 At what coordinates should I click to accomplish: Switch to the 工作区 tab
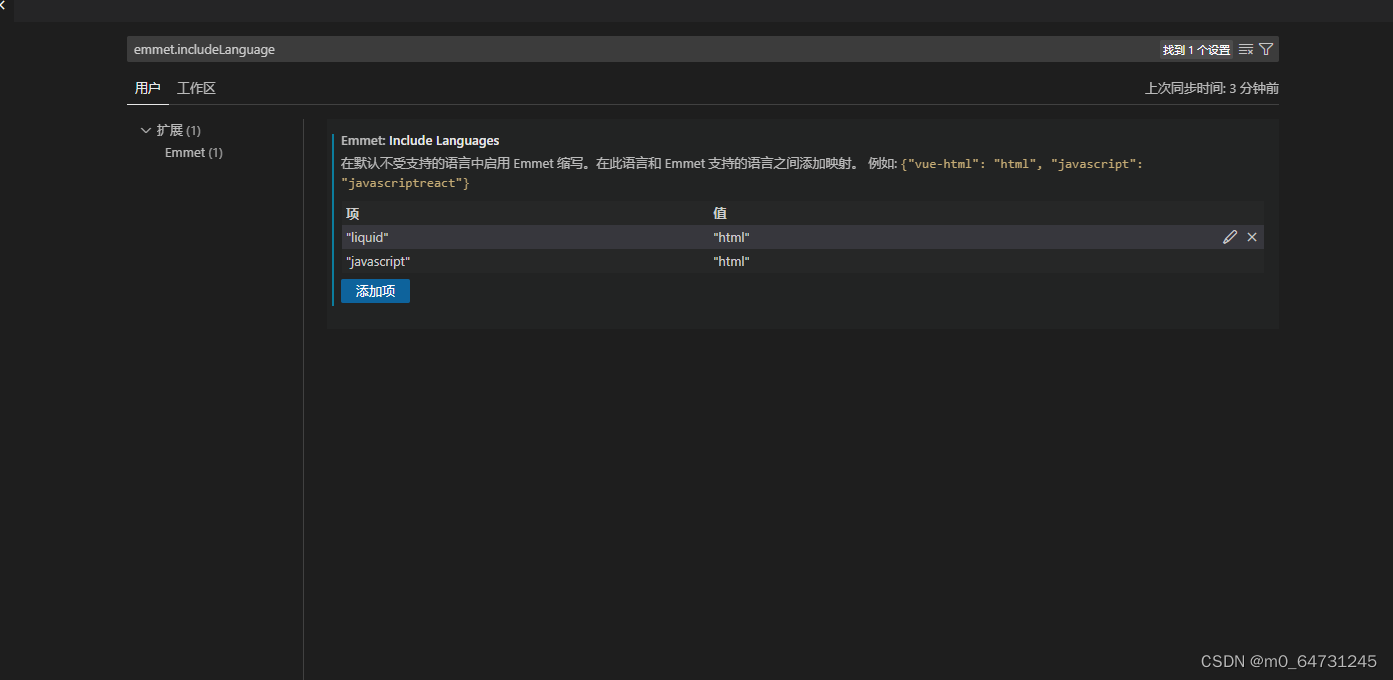[196, 88]
